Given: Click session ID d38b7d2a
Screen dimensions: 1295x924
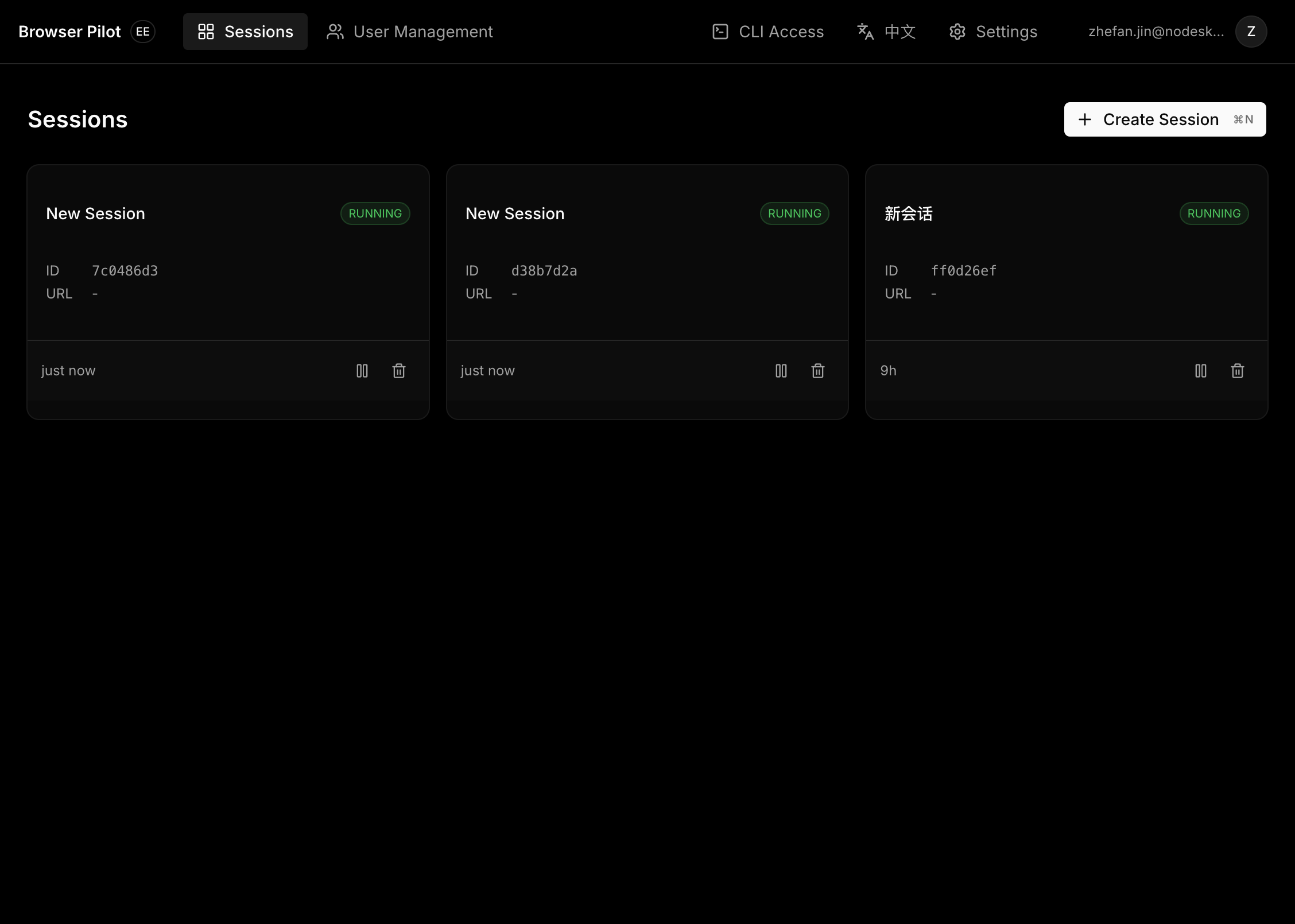Looking at the screenshot, I should [x=544, y=270].
